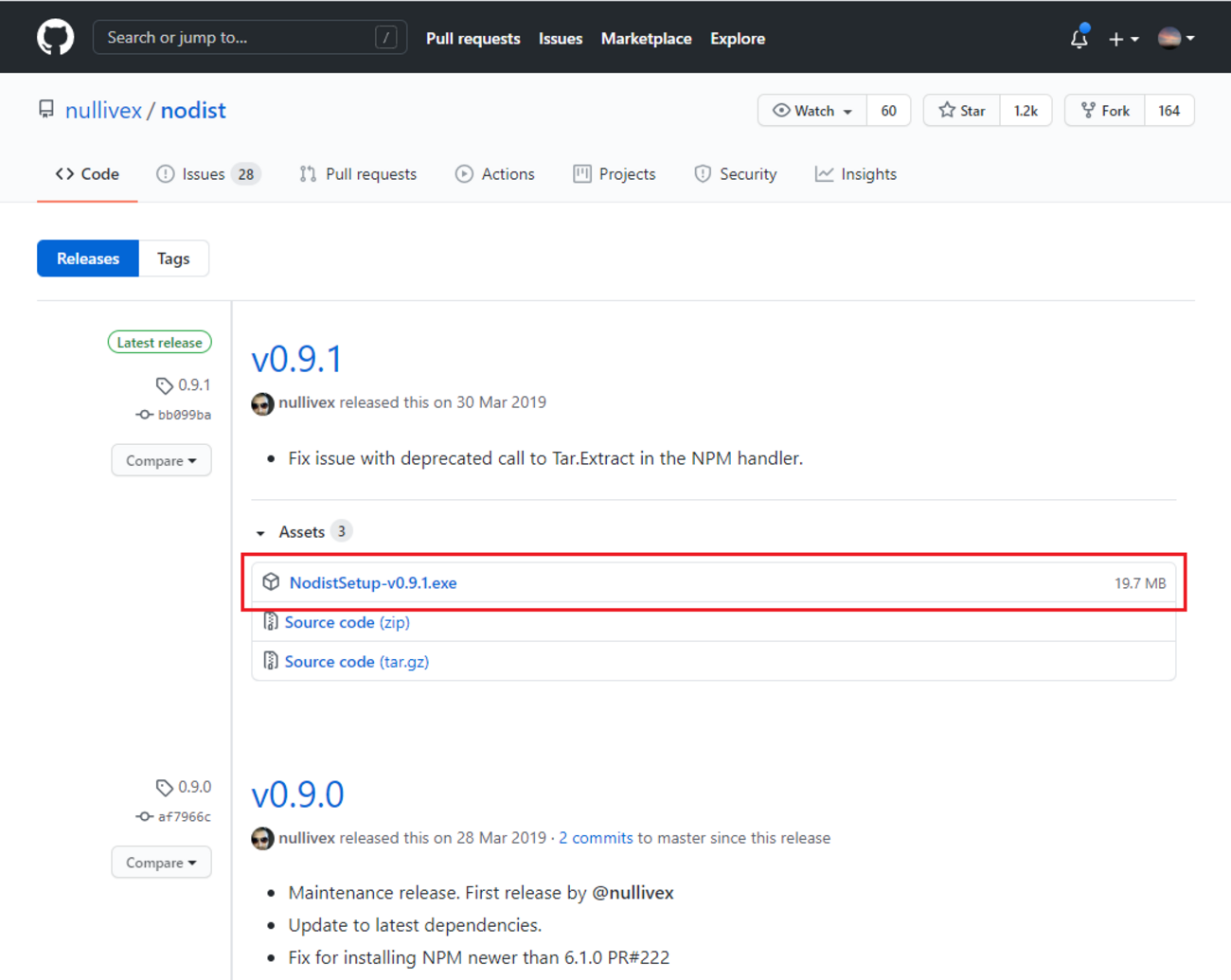Image resolution: width=1231 pixels, height=980 pixels.
Task: Go to the Insights tab
Action: pyautogui.click(x=856, y=174)
